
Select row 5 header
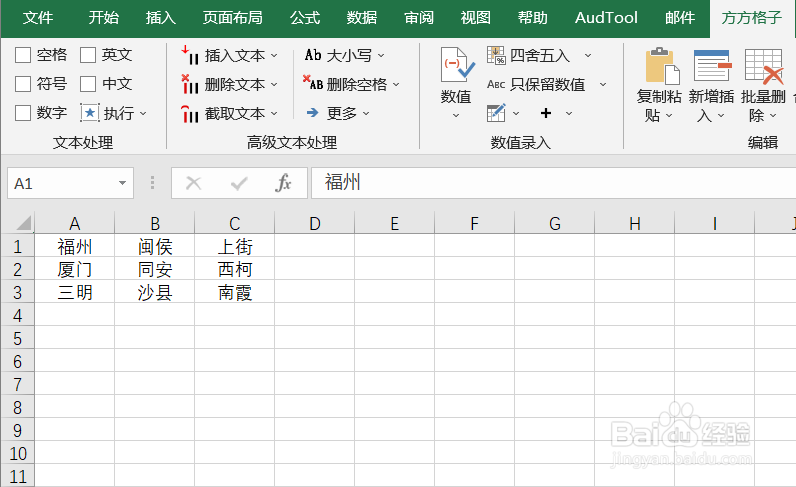pos(17,339)
